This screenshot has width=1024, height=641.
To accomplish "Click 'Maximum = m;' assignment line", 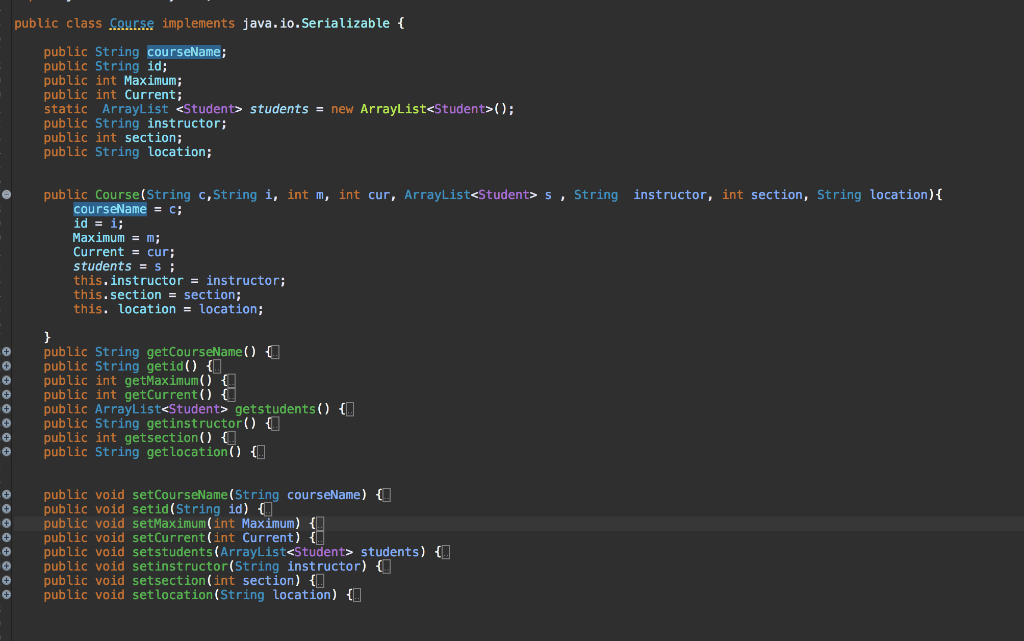I will coord(117,238).
